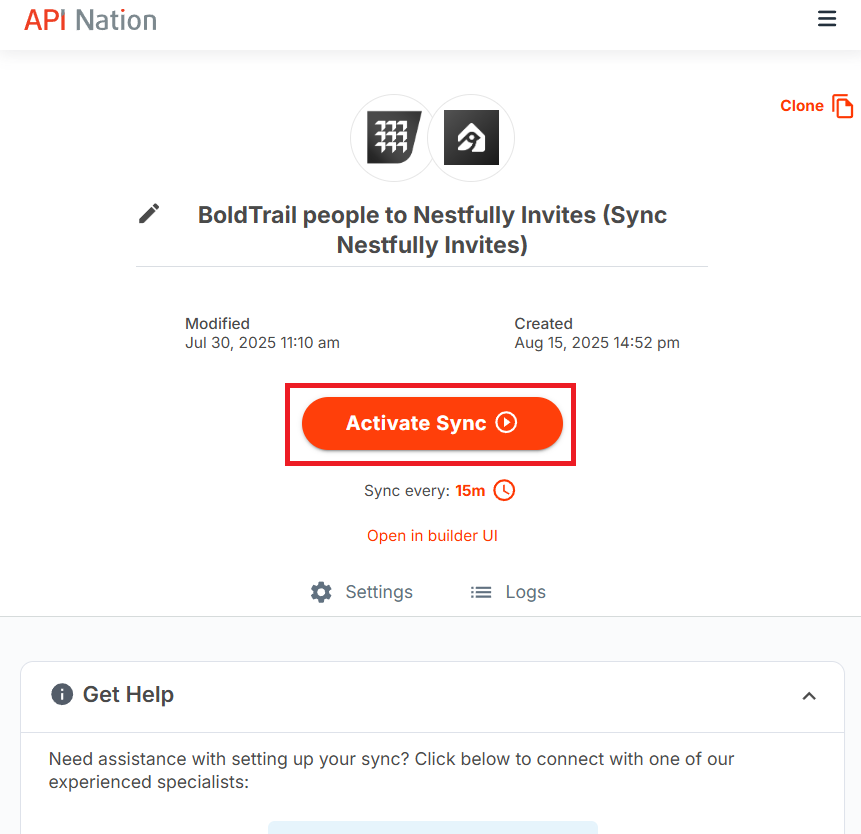
Task: Click the clock icon beside sync interval
Action: tap(504, 490)
